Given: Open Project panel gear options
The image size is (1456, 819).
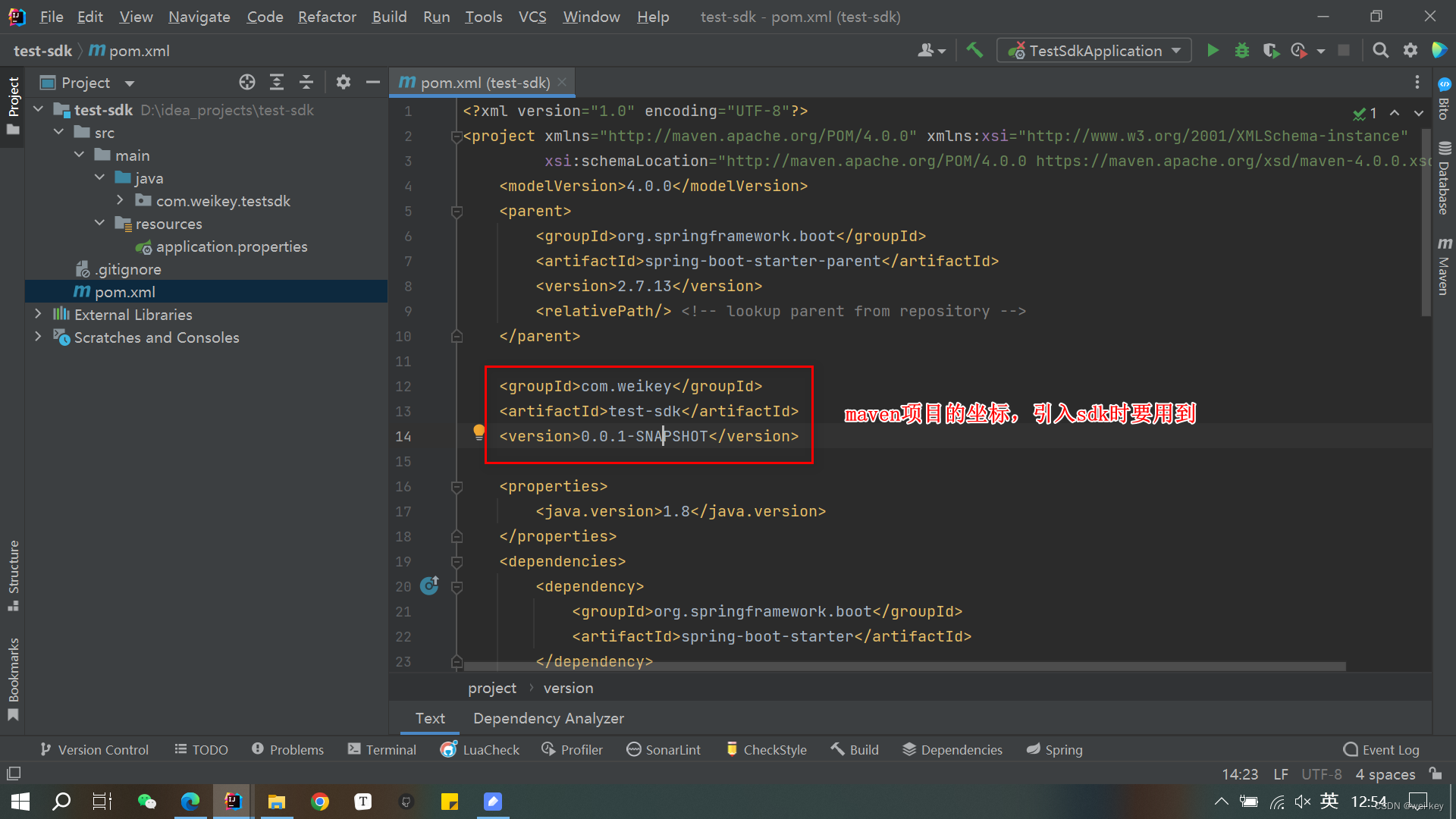Looking at the screenshot, I should 344,83.
